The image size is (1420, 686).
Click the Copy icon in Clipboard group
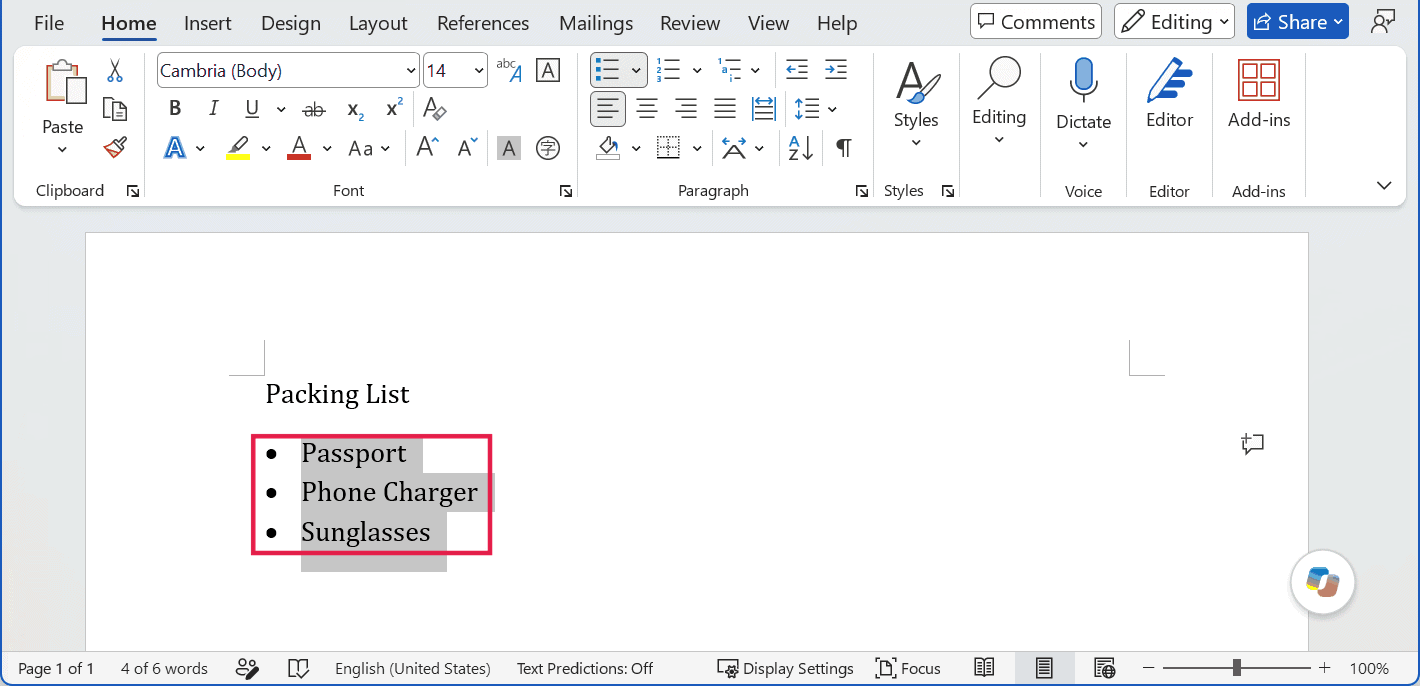(x=115, y=109)
